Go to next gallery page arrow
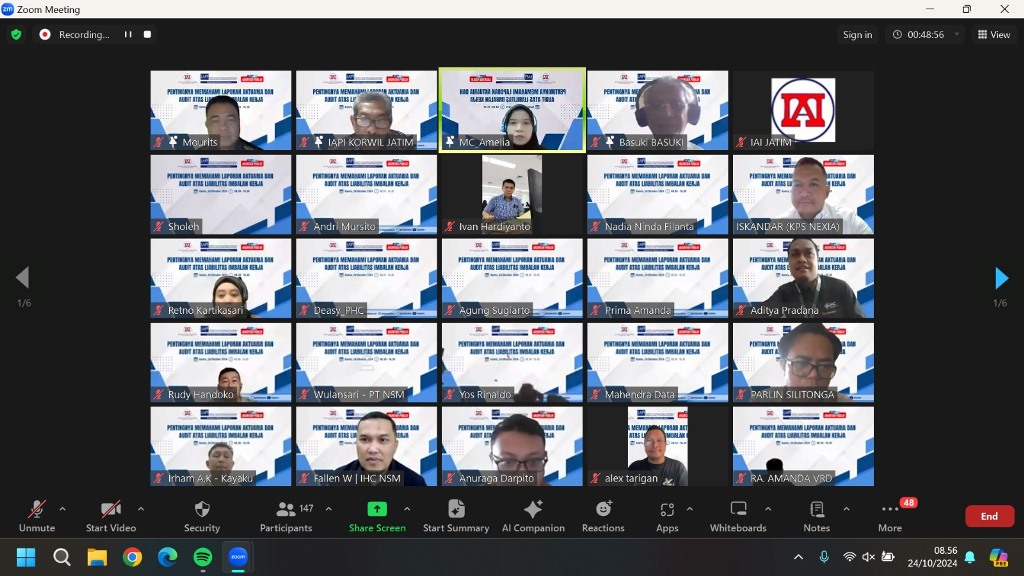The image size is (1024, 576). pos(1001,278)
